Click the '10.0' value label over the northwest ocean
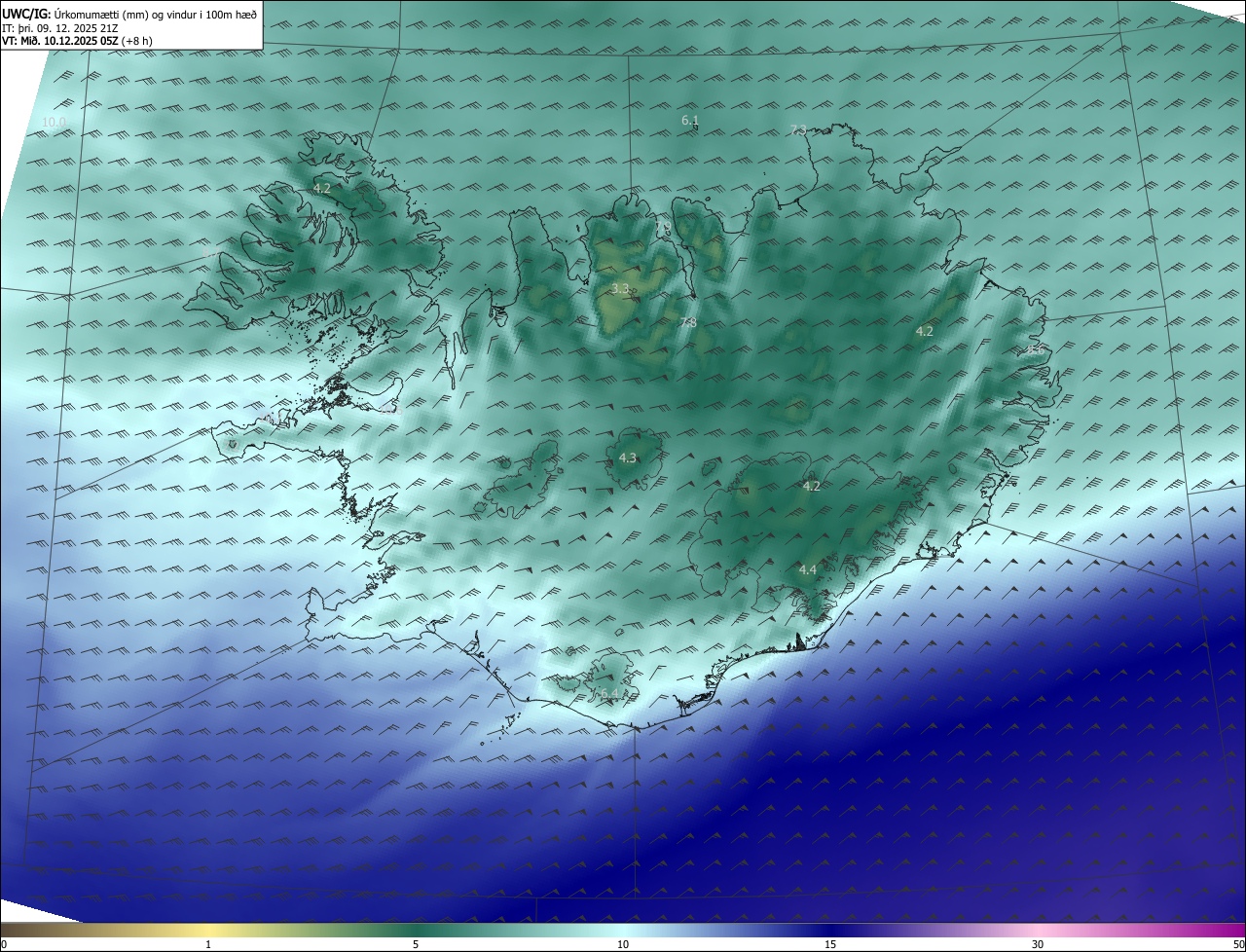The height and width of the screenshot is (952, 1246). [x=54, y=122]
